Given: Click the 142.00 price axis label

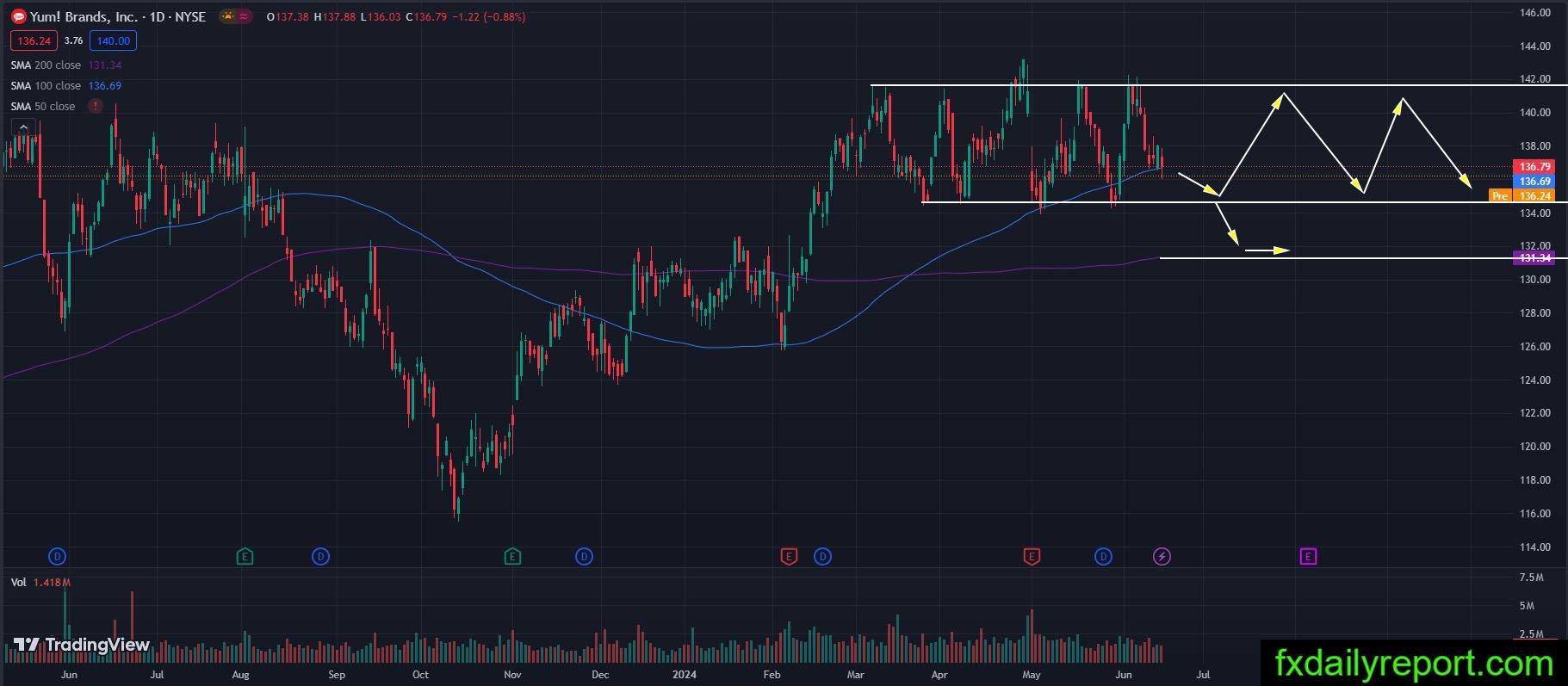Looking at the screenshot, I should [x=1535, y=79].
